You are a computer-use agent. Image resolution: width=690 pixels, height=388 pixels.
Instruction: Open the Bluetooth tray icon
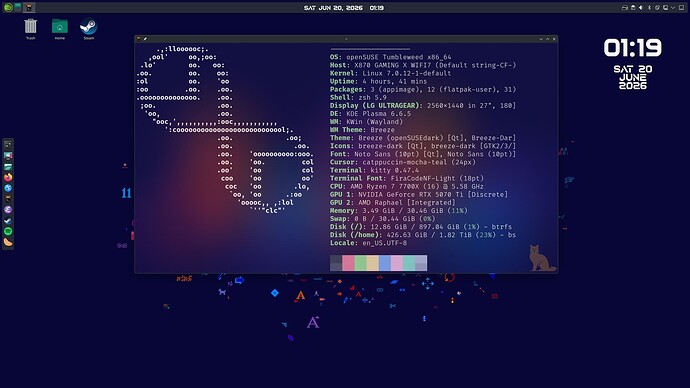[650, 7]
